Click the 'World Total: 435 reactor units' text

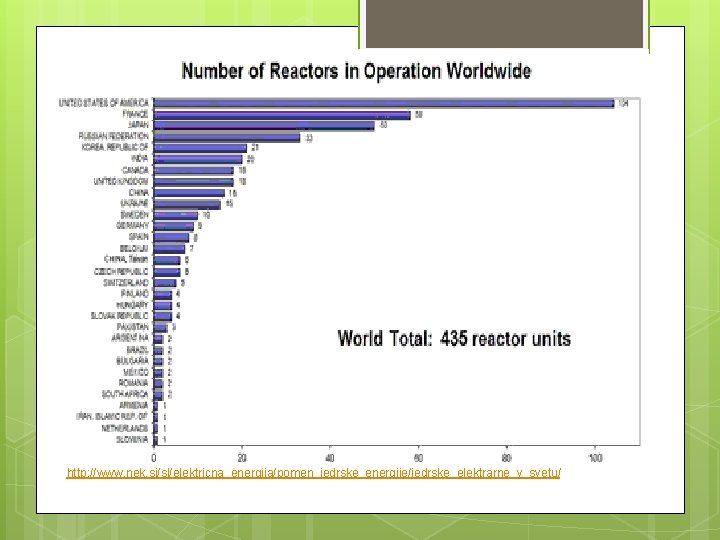click(x=454, y=339)
